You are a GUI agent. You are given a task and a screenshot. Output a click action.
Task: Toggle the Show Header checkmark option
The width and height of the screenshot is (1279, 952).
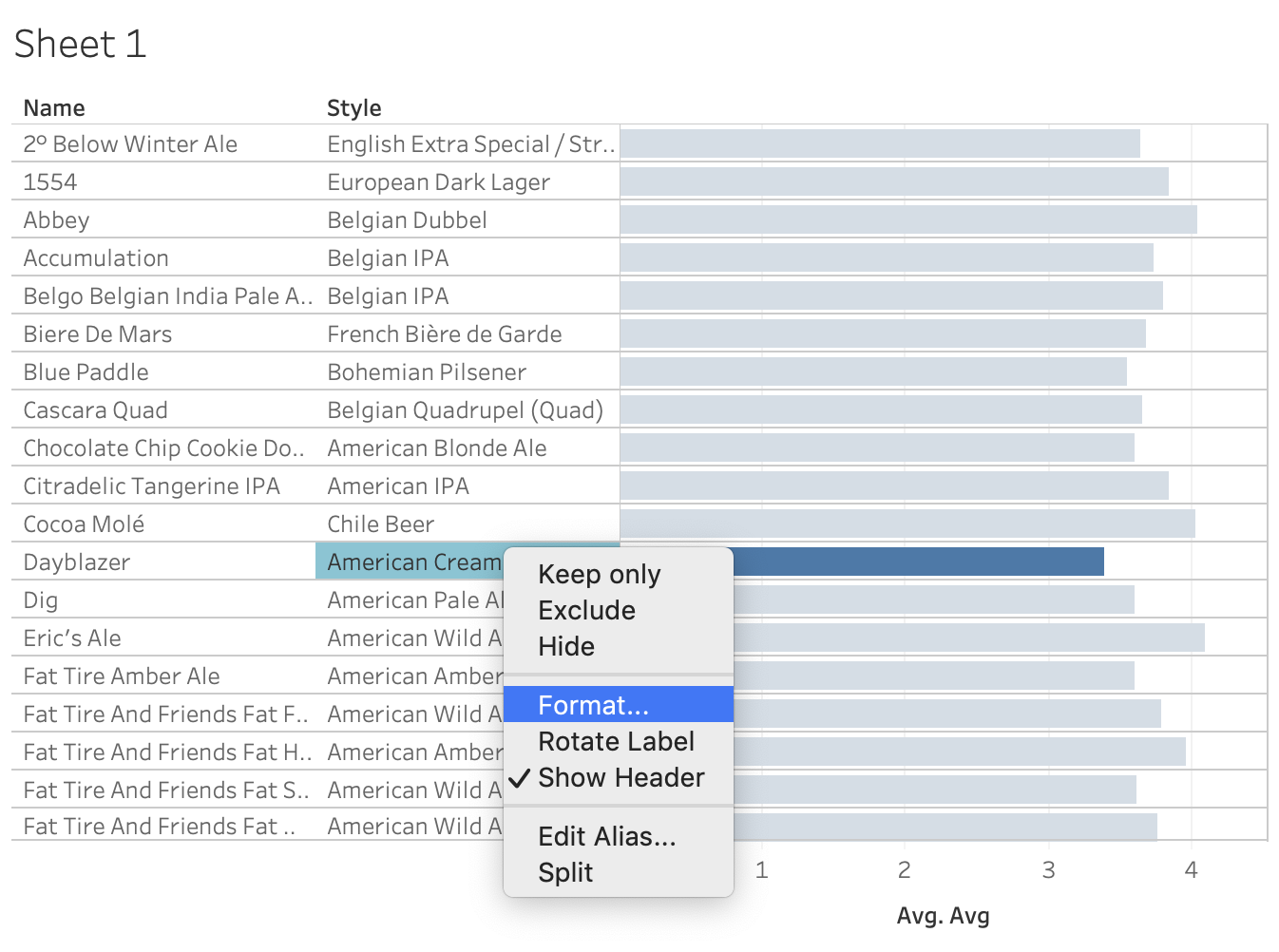pyautogui.click(x=618, y=777)
